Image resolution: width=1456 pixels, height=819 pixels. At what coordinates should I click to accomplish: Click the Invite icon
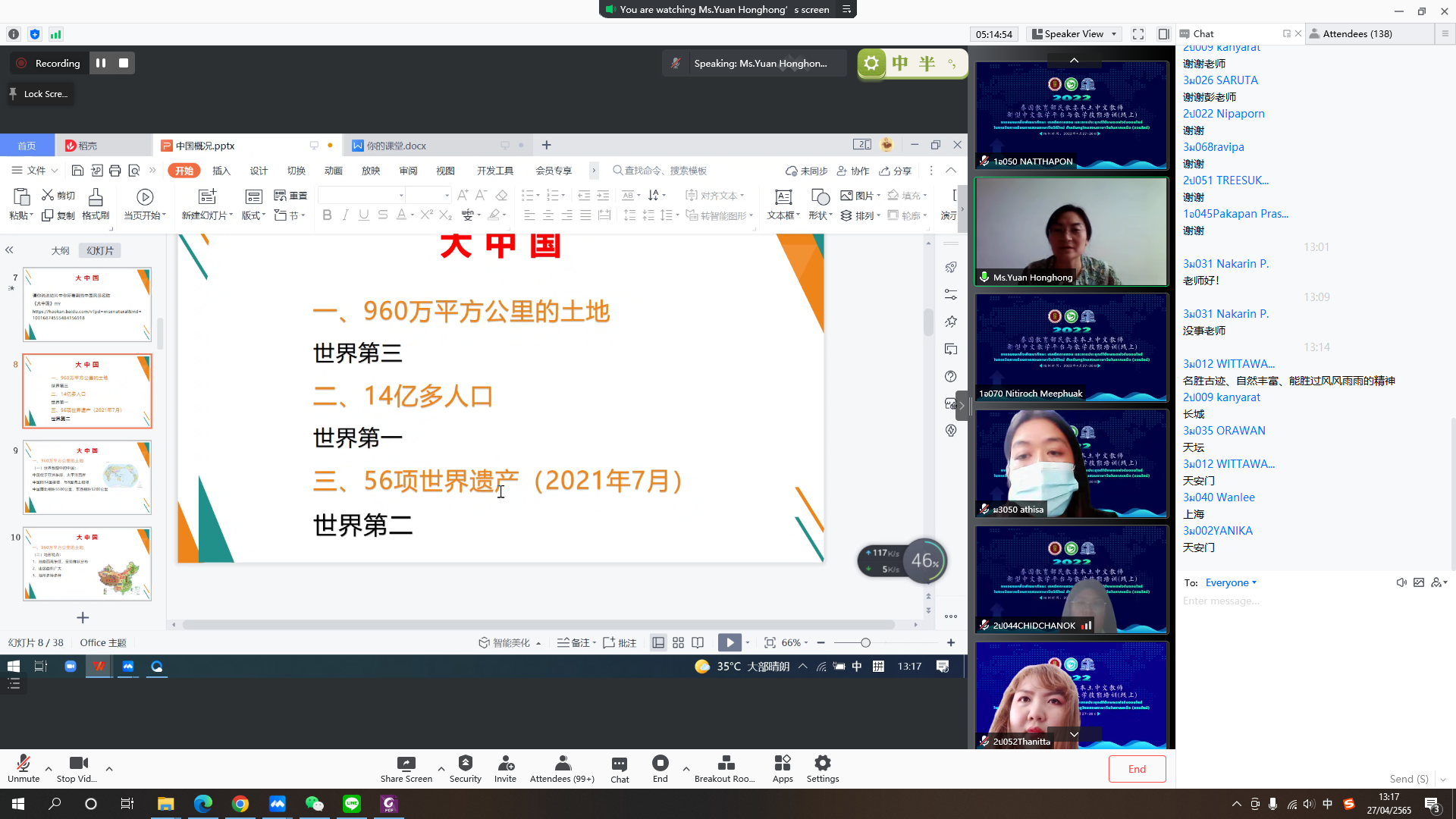pyautogui.click(x=506, y=768)
